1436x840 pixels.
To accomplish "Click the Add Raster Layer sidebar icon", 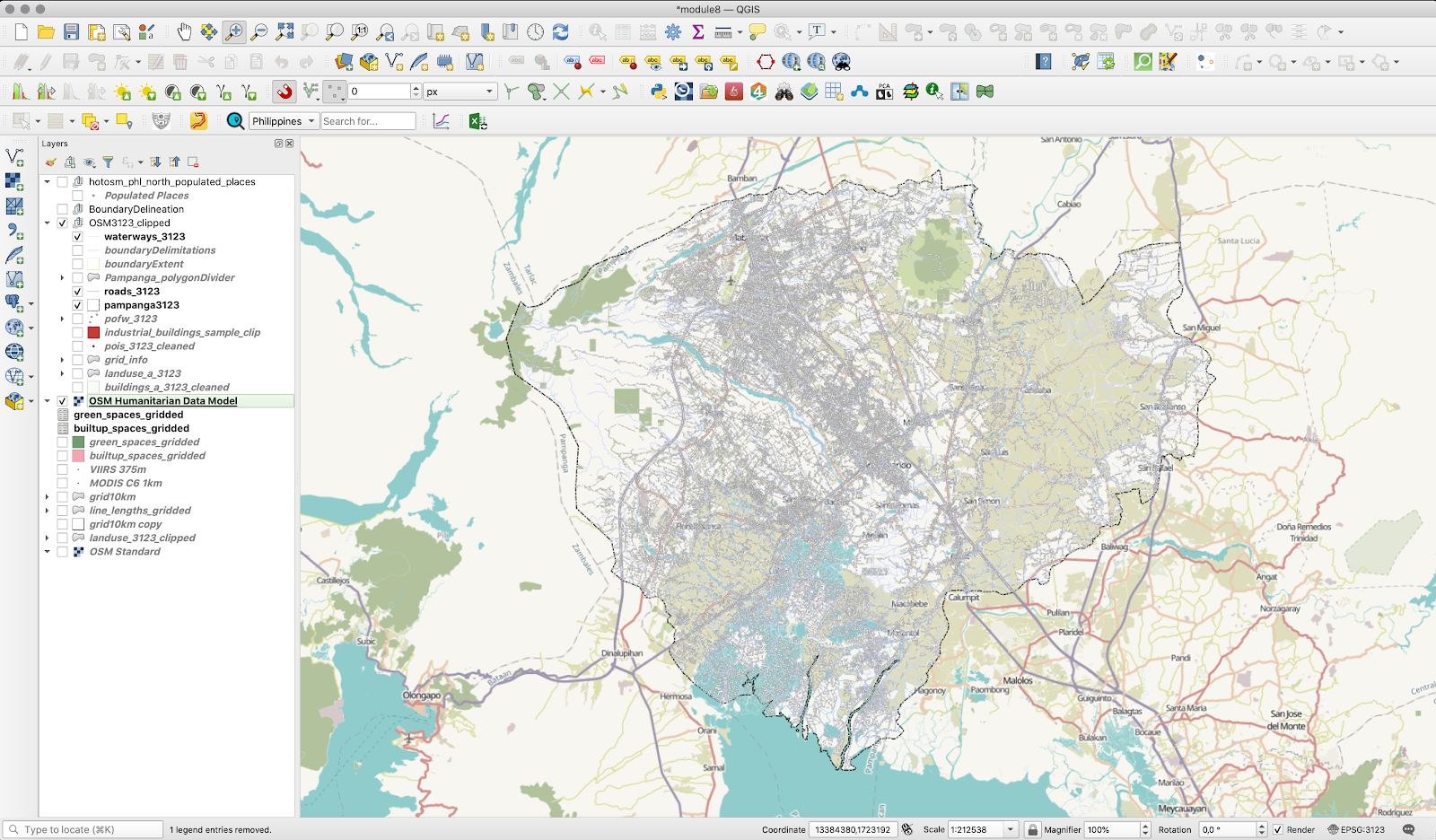I will pos(14,181).
